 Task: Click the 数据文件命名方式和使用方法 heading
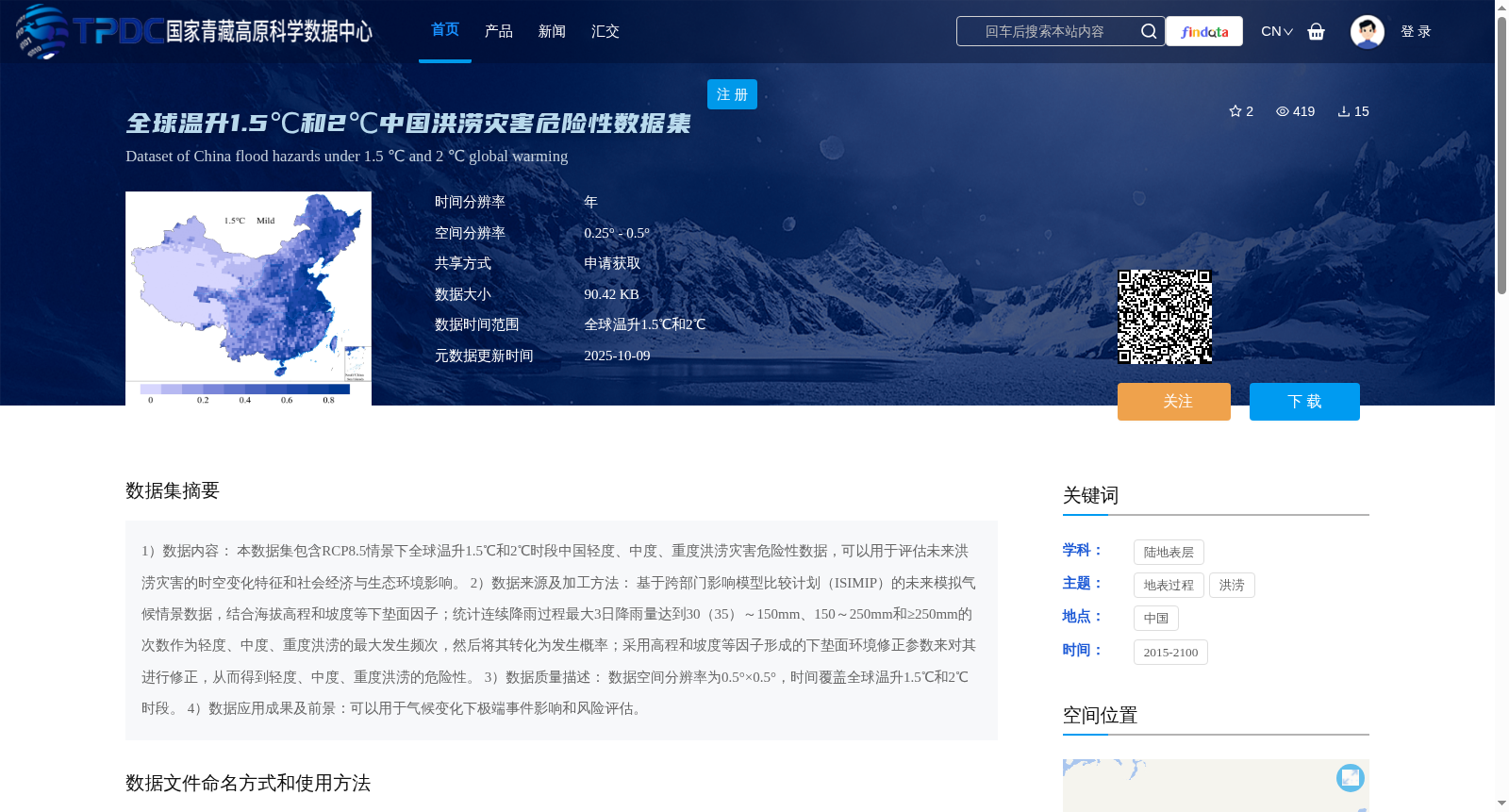248,783
